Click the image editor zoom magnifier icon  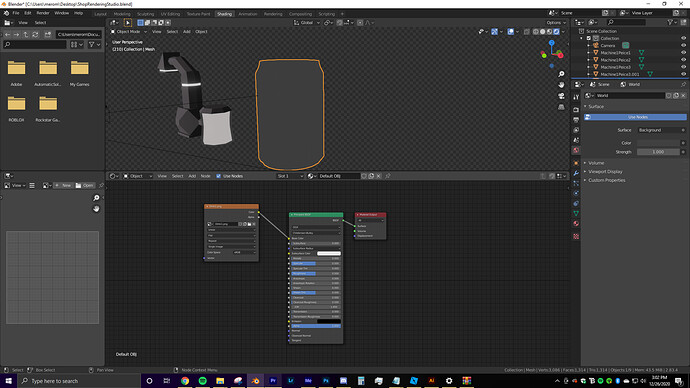(96, 198)
